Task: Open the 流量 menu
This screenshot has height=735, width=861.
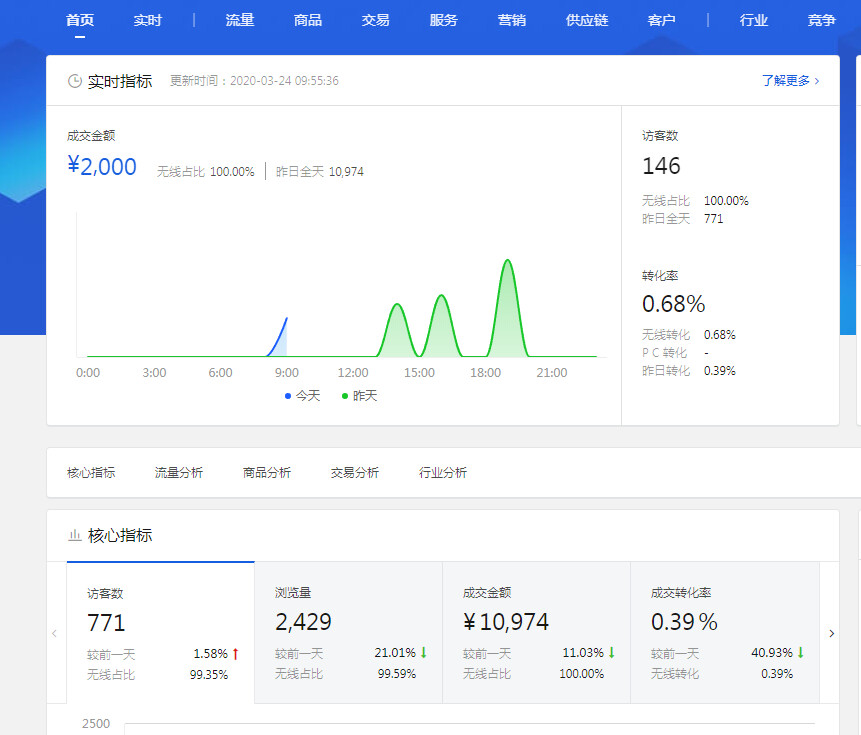Action: 240,20
